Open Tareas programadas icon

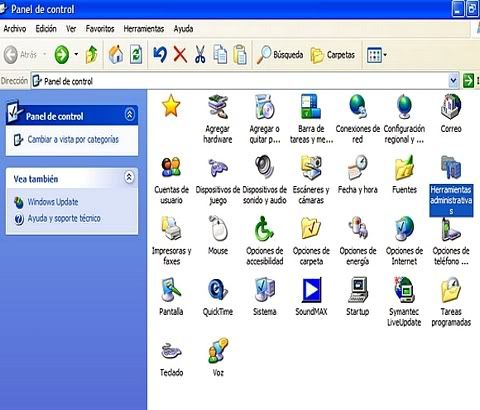451,289
